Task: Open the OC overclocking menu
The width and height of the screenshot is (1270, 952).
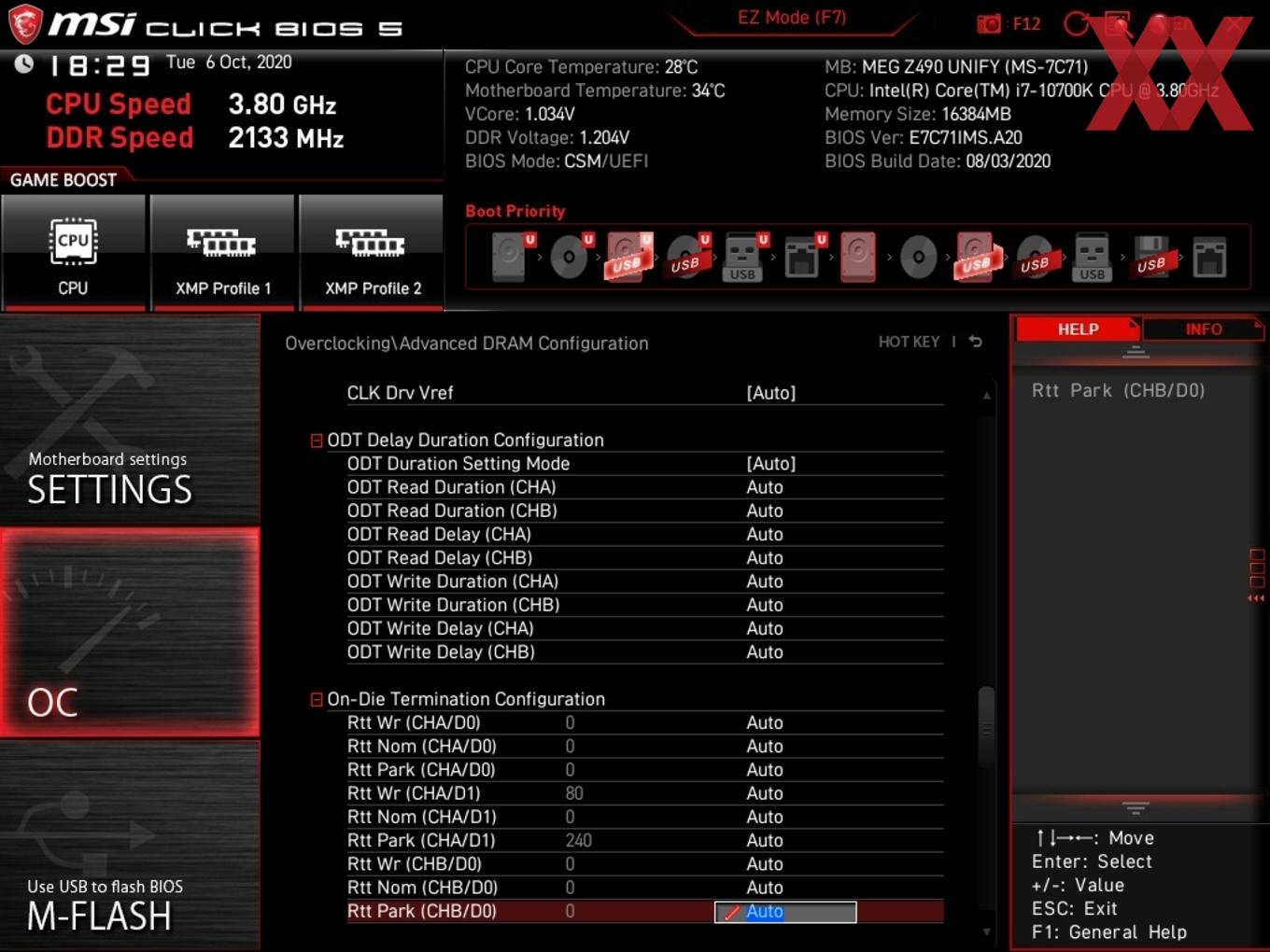Action: [130, 633]
